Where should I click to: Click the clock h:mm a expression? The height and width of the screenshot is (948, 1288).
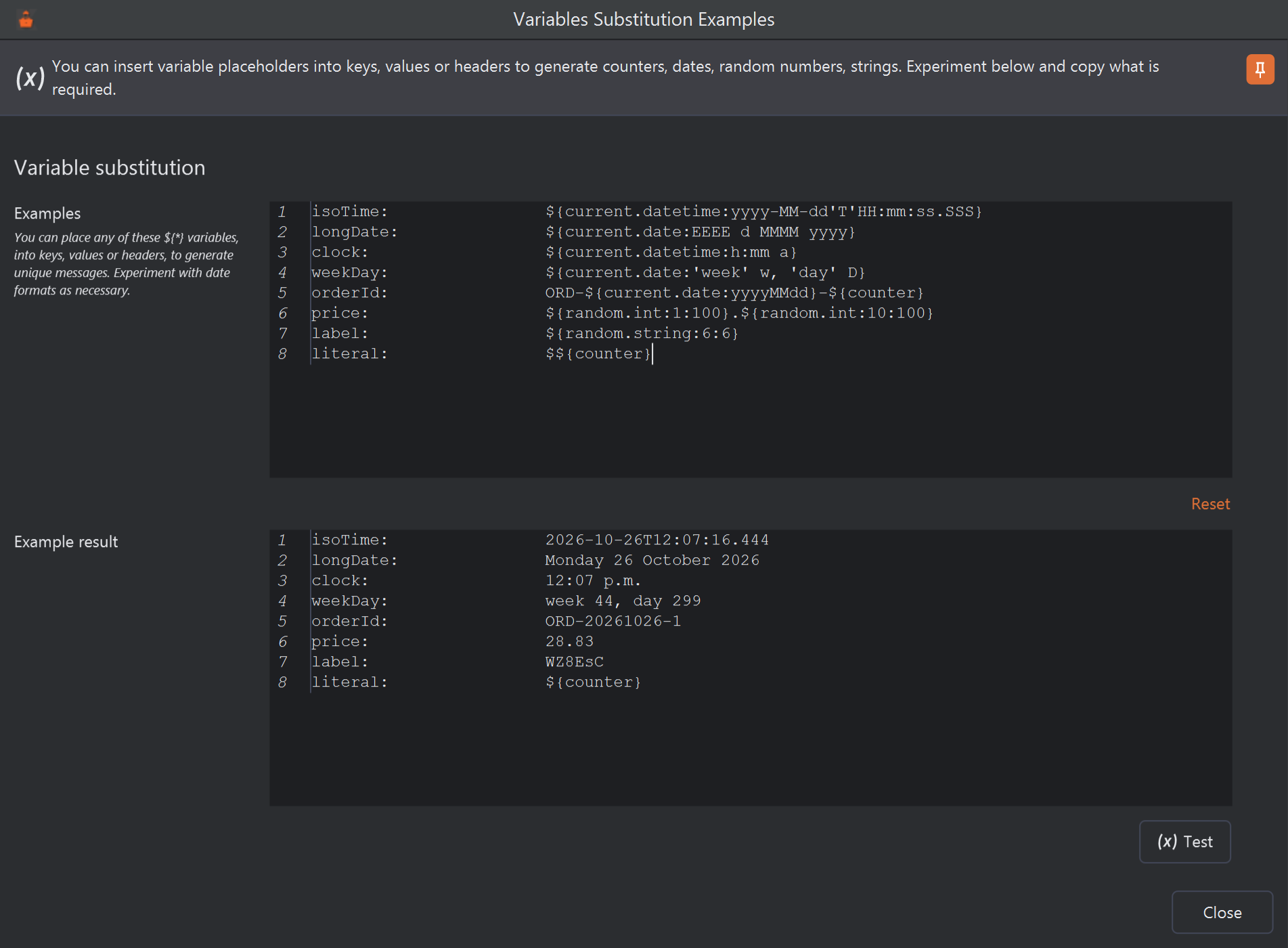tap(671, 252)
